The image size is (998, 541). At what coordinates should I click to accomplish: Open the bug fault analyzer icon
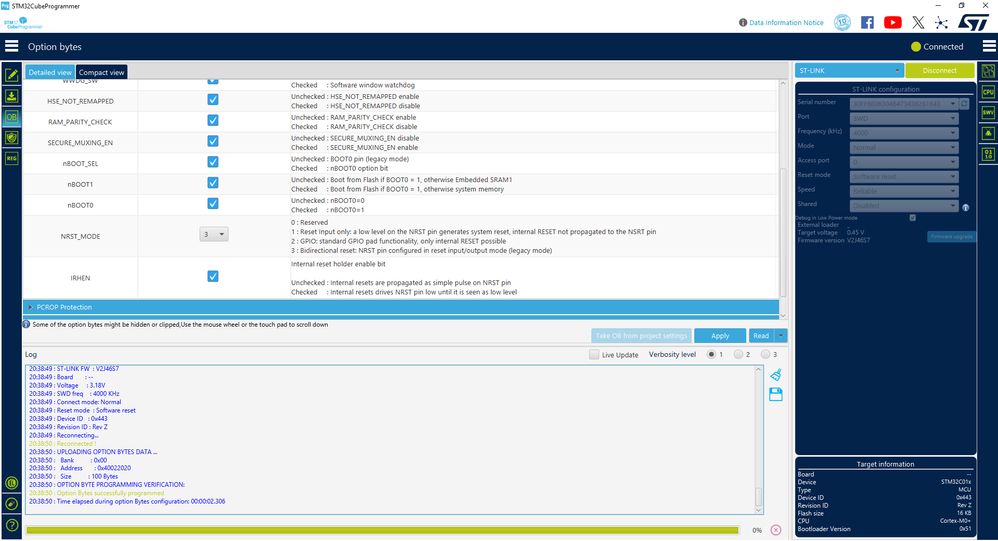click(988, 133)
